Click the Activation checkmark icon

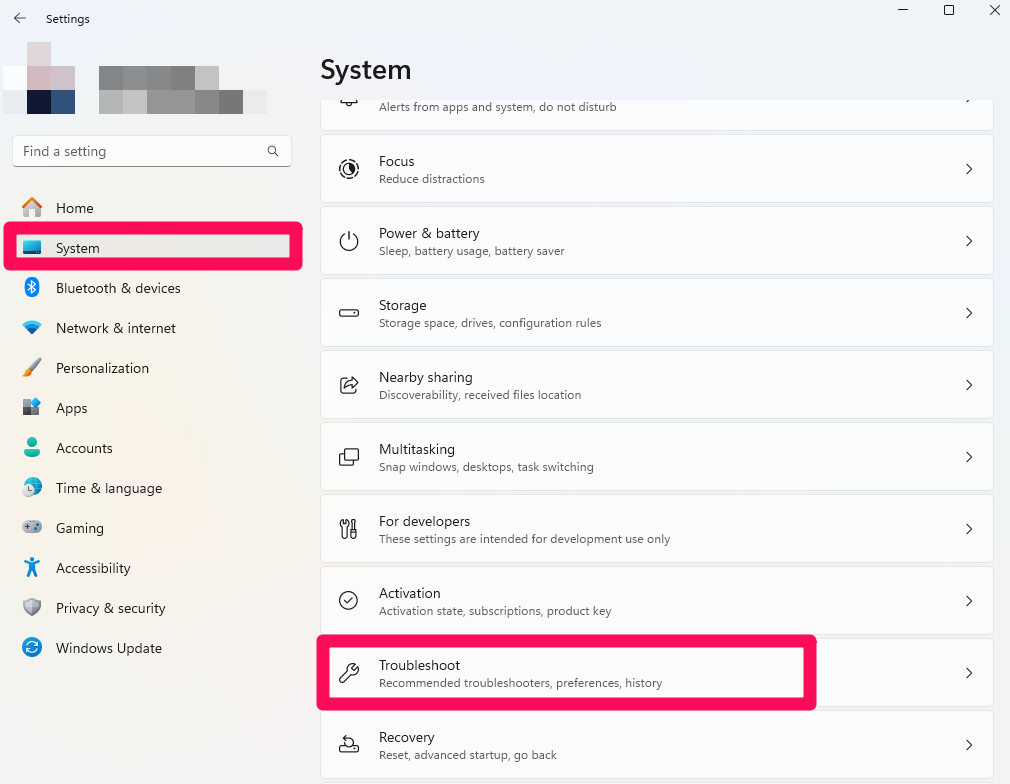348,600
